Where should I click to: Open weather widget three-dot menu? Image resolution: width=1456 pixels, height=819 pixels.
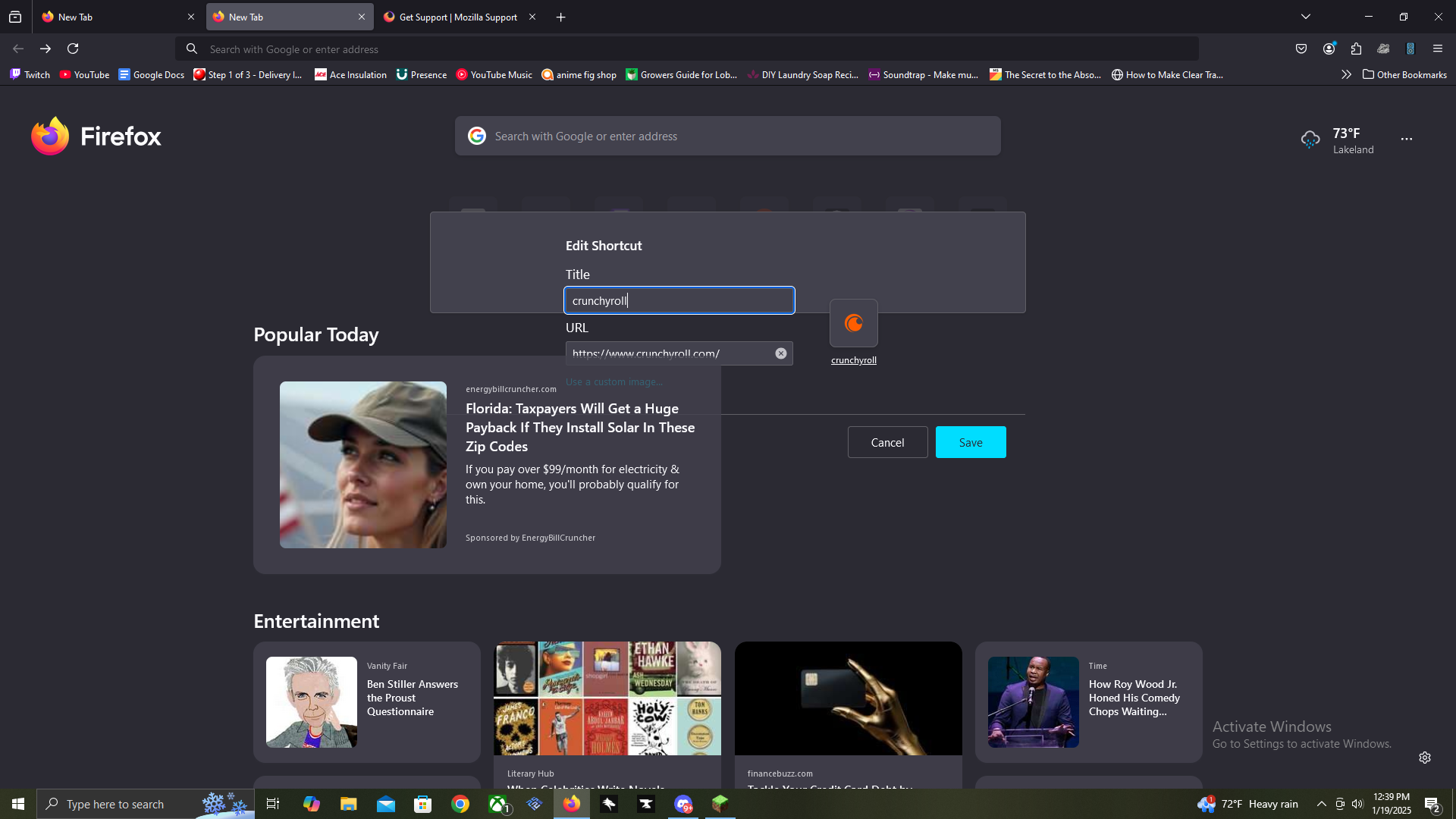[x=1407, y=139]
